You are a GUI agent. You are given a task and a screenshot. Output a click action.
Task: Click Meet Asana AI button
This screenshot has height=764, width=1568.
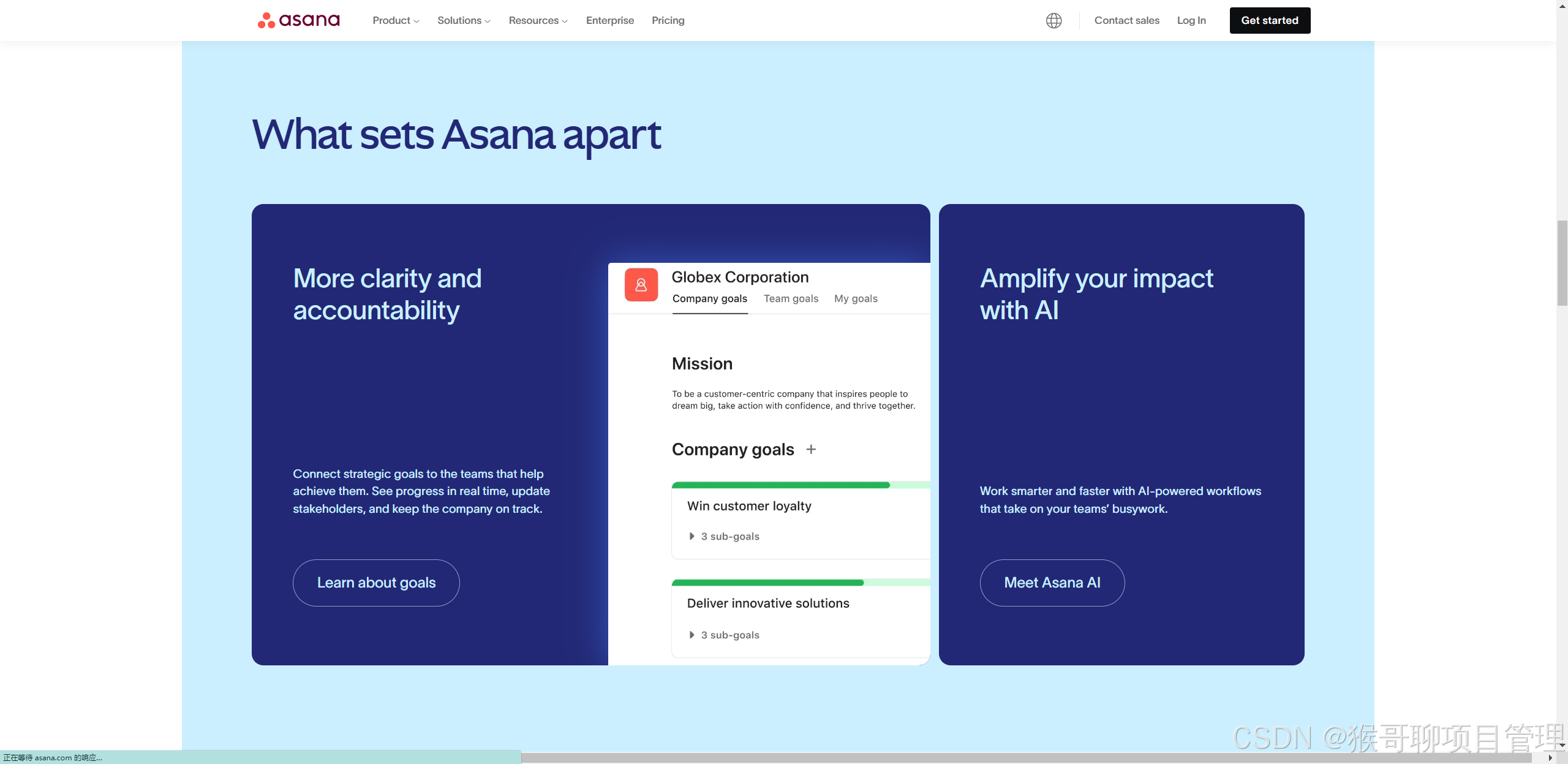tap(1052, 583)
